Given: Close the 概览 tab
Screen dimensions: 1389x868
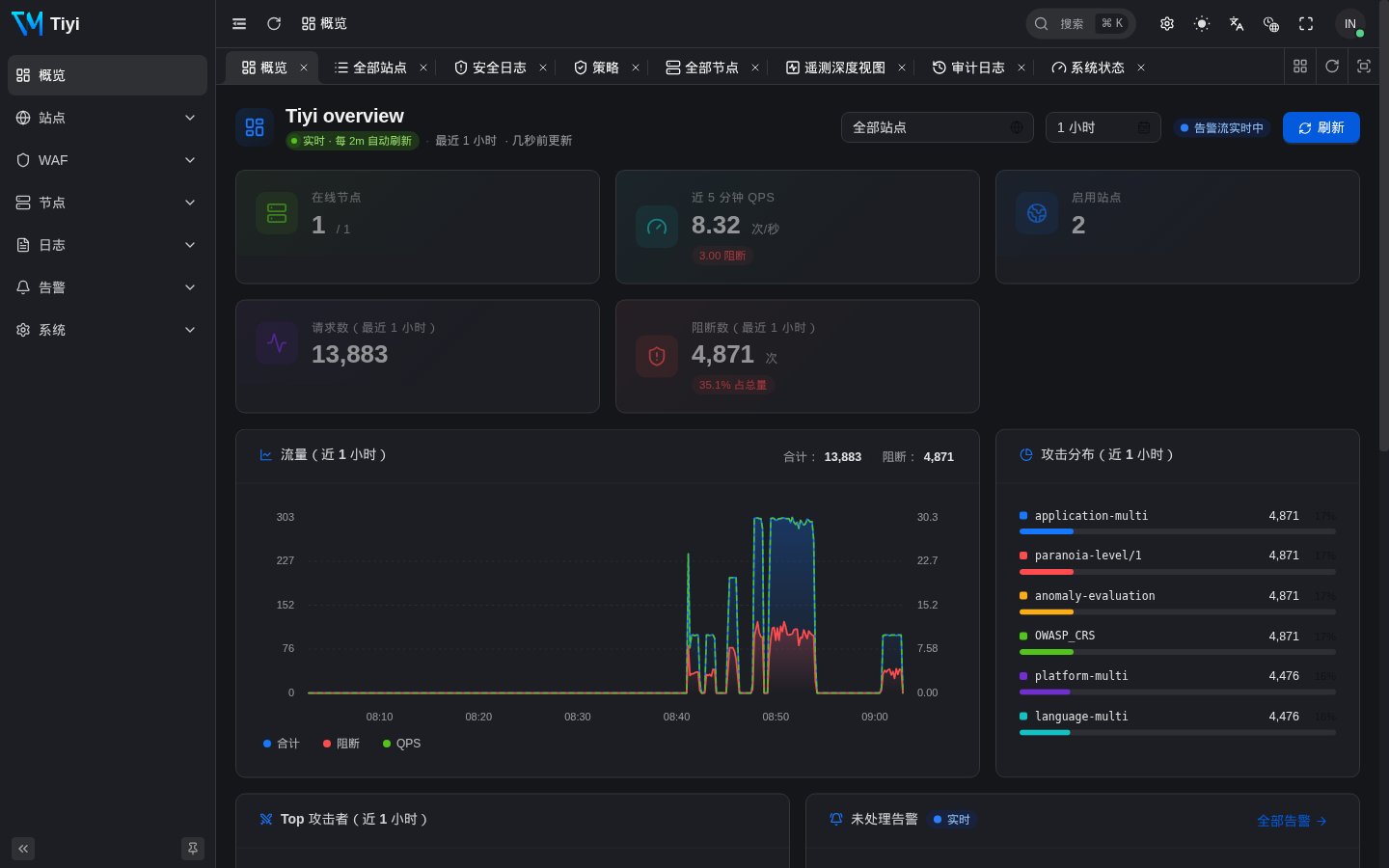Looking at the screenshot, I should (x=304, y=68).
